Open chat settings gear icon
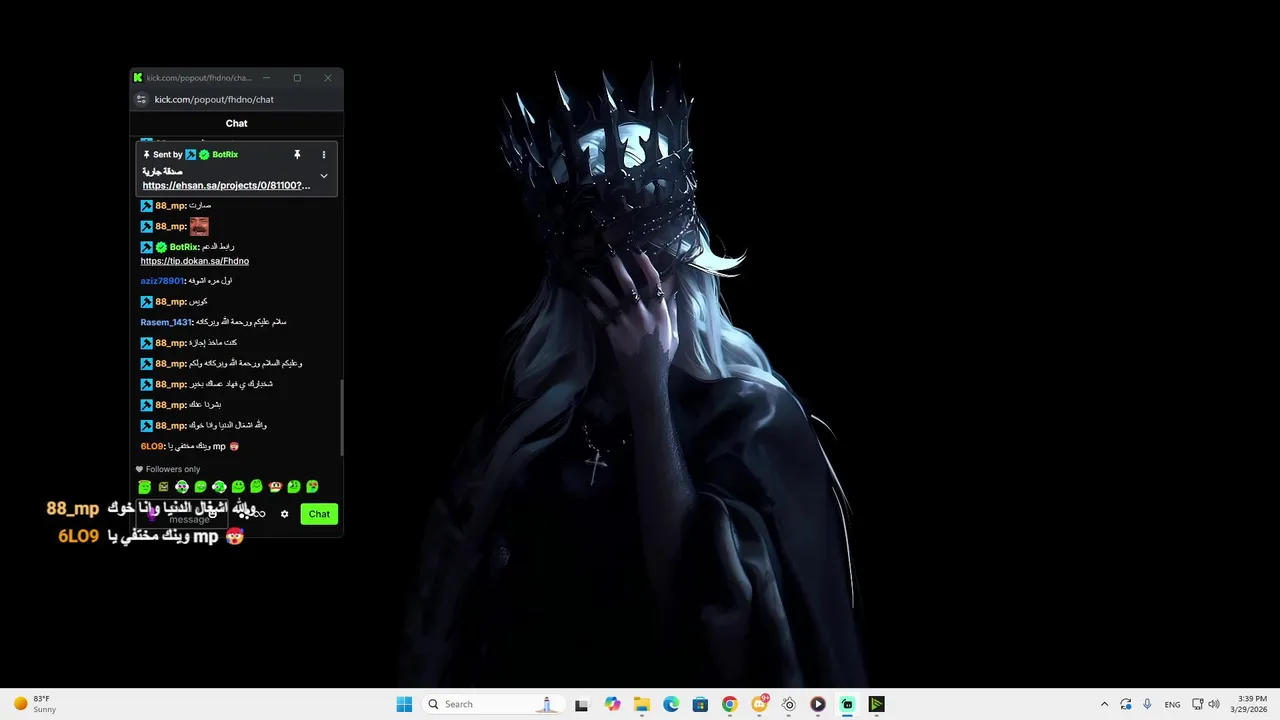The height and width of the screenshot is (720, 1280). click(x=284, y=514)
